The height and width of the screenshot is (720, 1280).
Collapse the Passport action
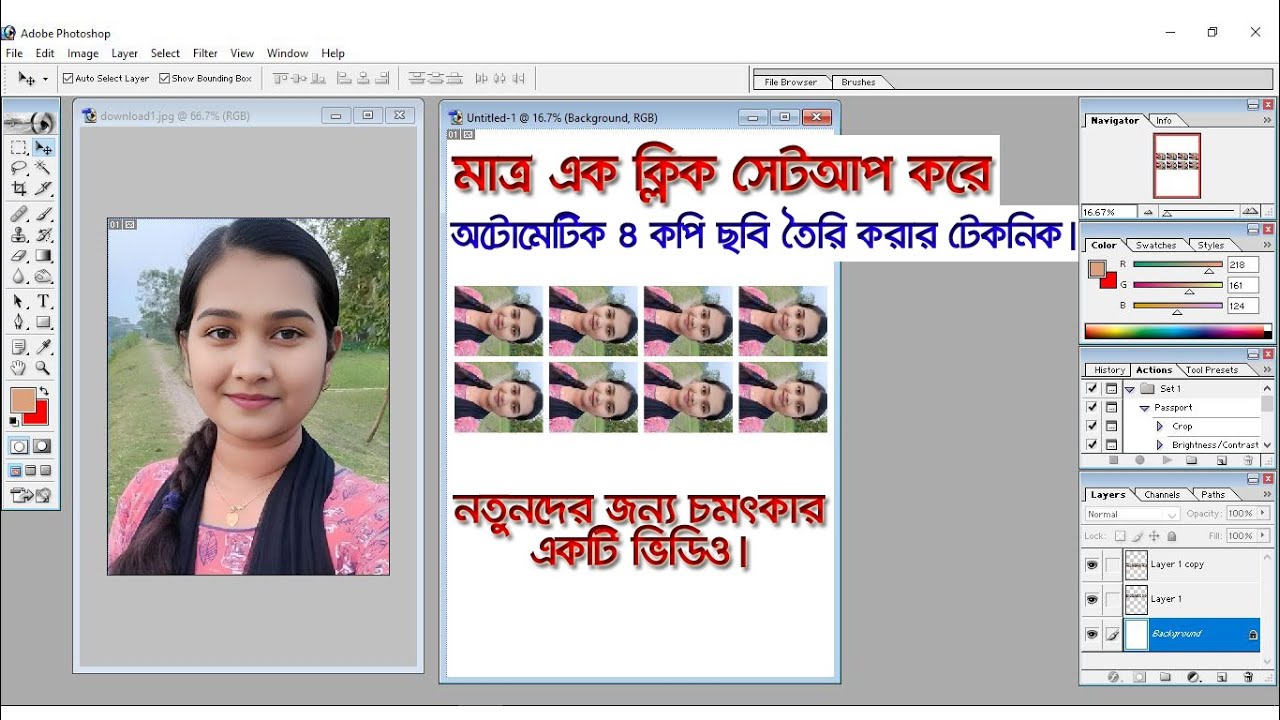coord(1145,408)
